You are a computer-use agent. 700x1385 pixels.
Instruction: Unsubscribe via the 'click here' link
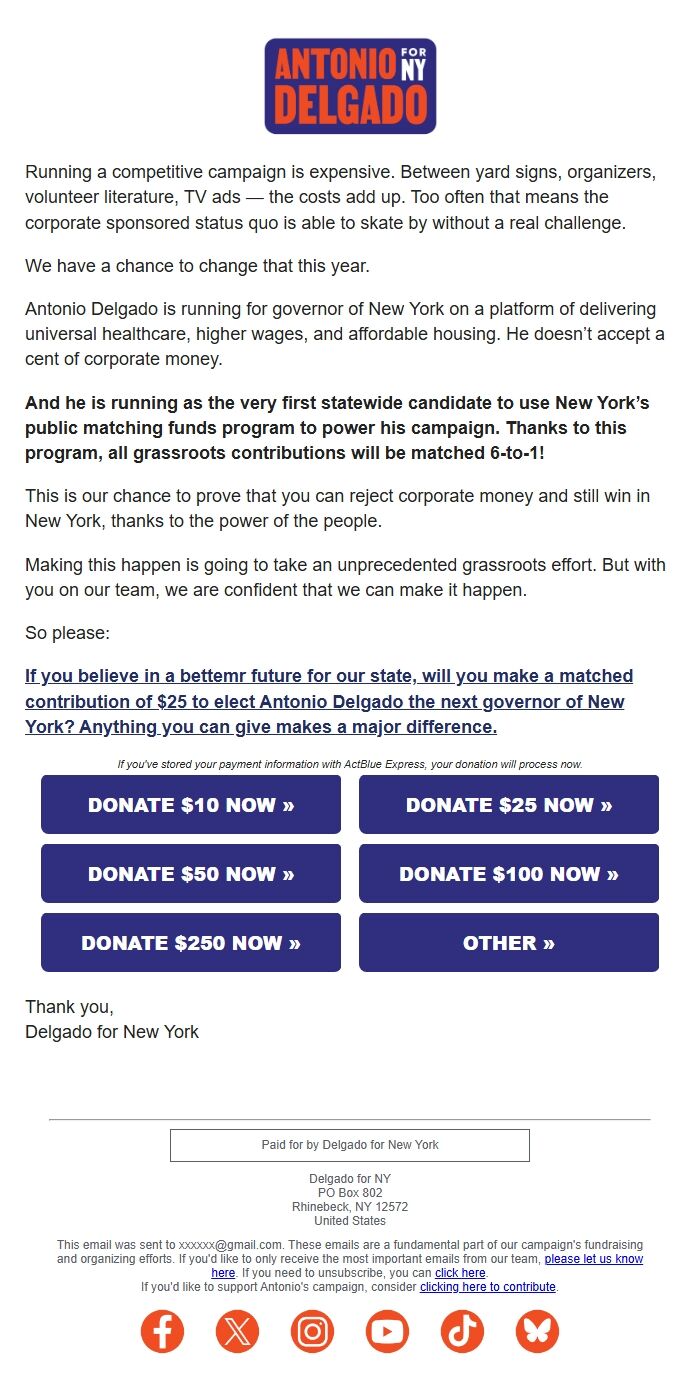[x=460, y=1272]
